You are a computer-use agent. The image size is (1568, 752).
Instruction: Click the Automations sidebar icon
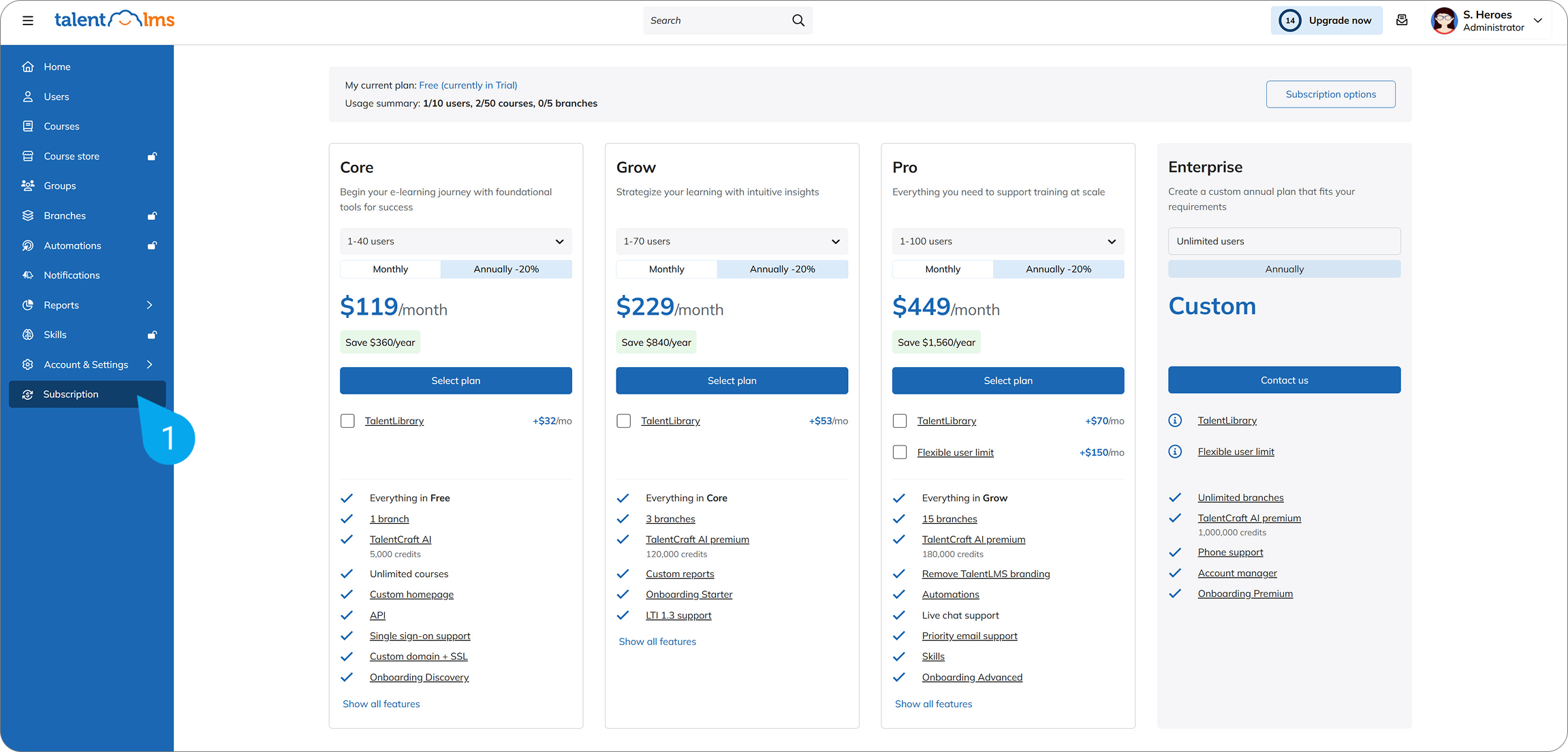pyautogui.click(x=28, y=245)
